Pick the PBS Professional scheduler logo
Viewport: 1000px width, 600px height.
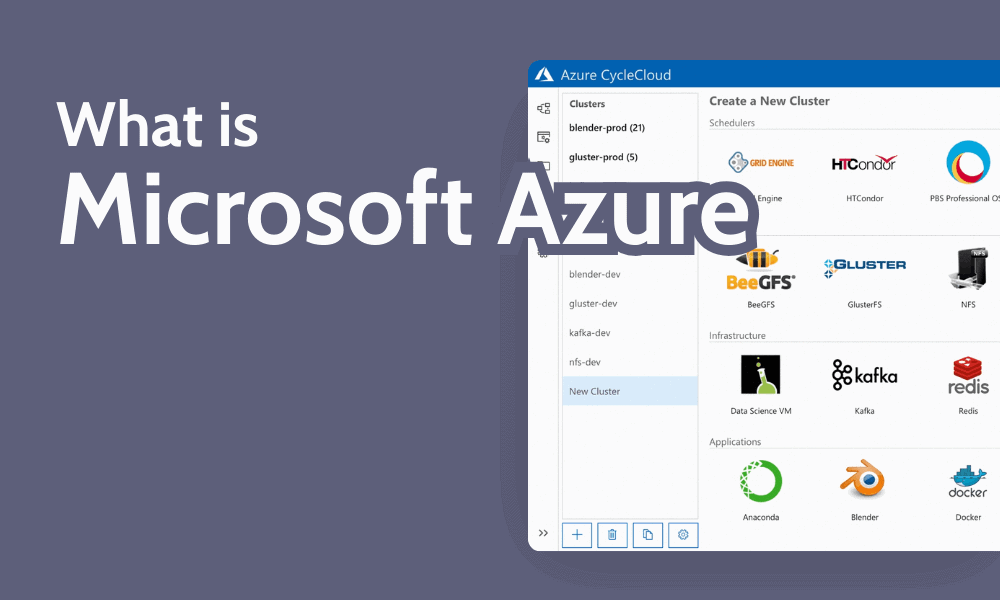click(968, 162)
